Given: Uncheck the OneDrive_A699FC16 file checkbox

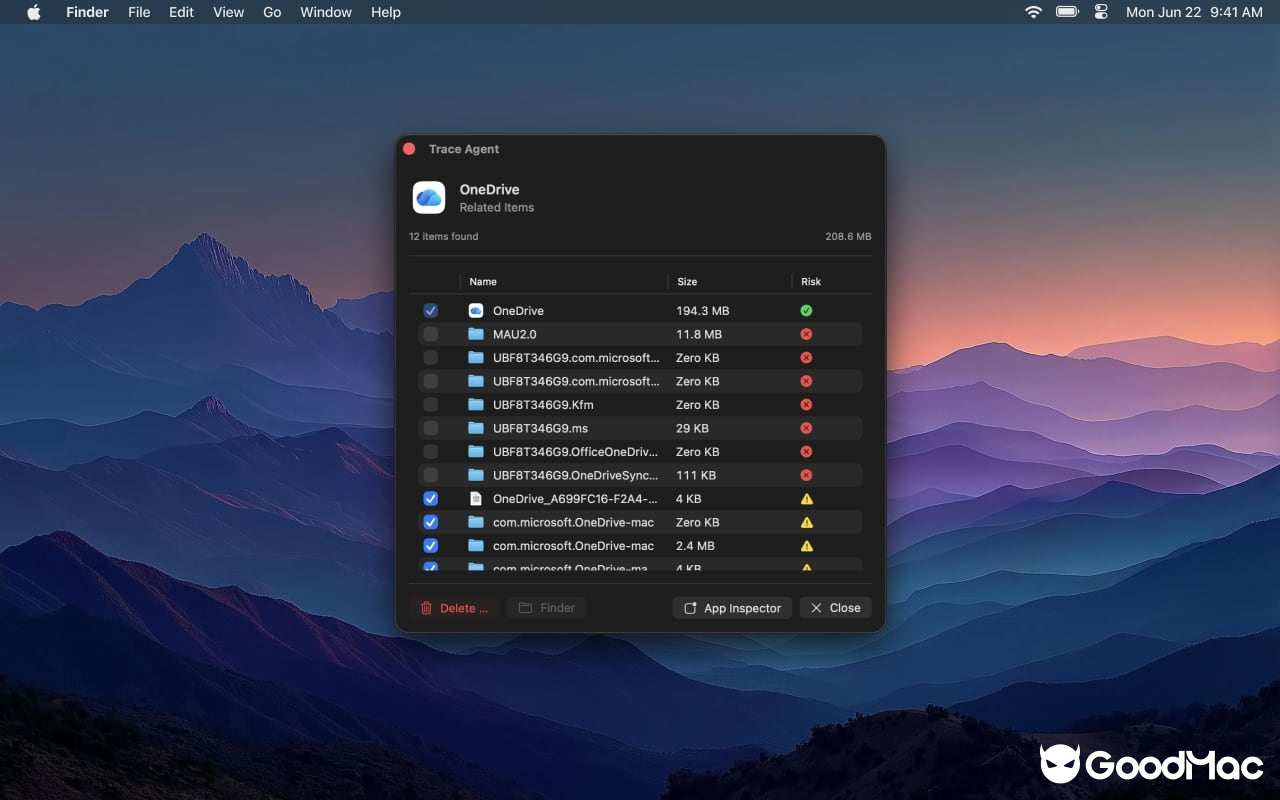Looking at the screenshot, I should (430, 499).
